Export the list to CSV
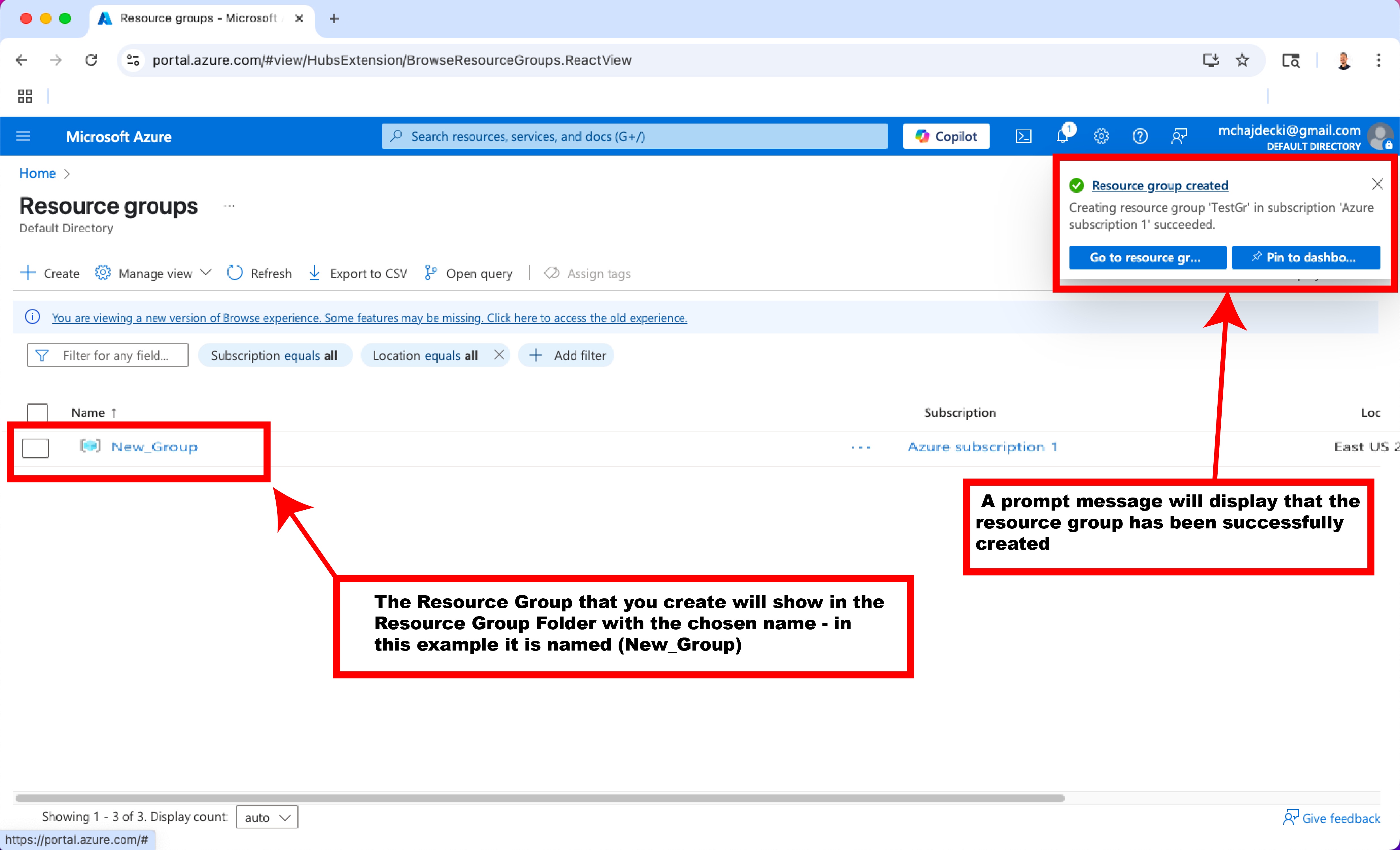The width and height of the screenshot is (1400, 850). pyautogui.click(x=358, y=273)
